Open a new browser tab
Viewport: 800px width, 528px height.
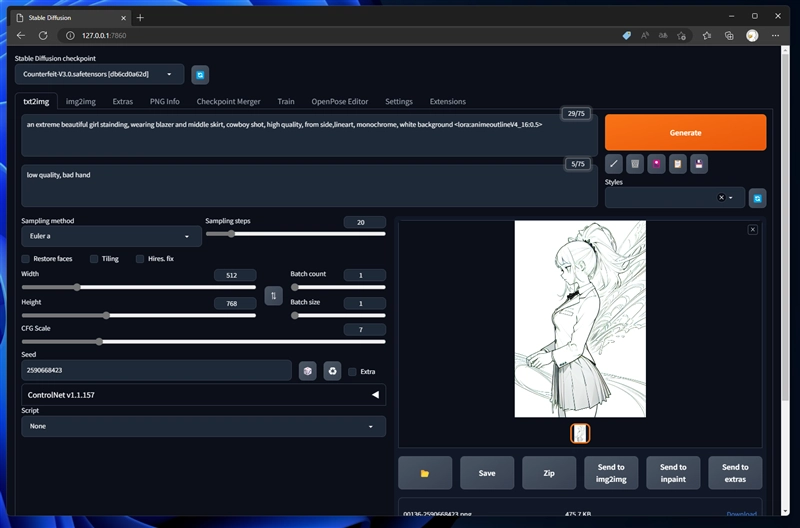[140, 18]
